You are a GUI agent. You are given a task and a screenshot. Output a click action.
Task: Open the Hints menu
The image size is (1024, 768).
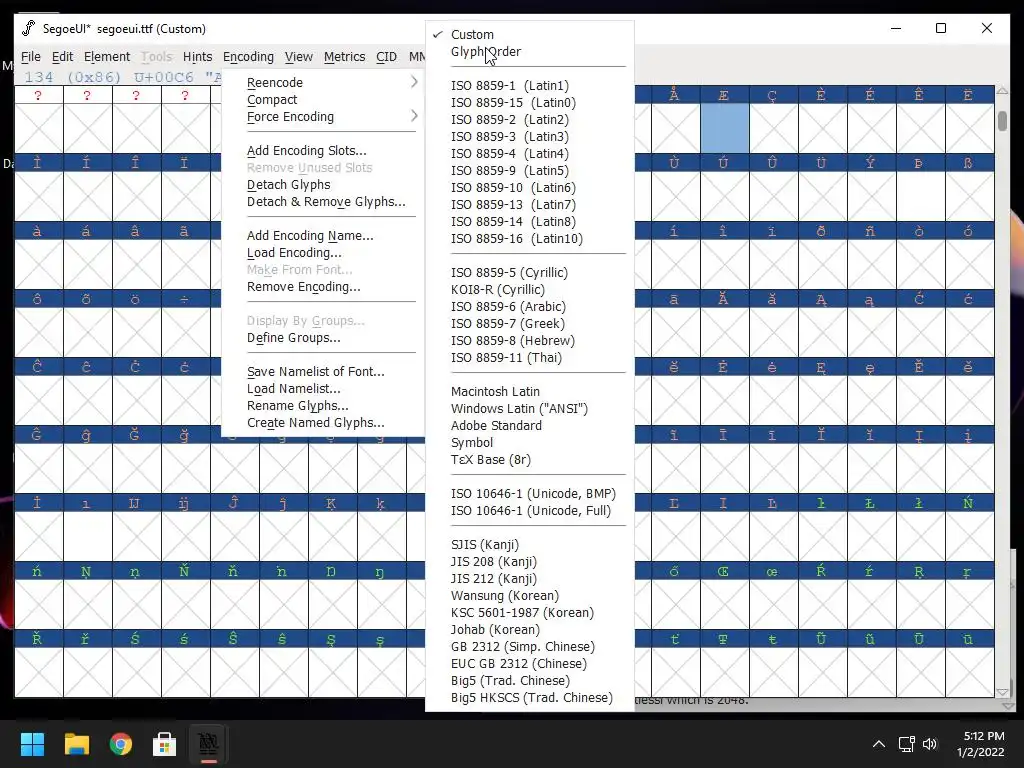point(197,57)
